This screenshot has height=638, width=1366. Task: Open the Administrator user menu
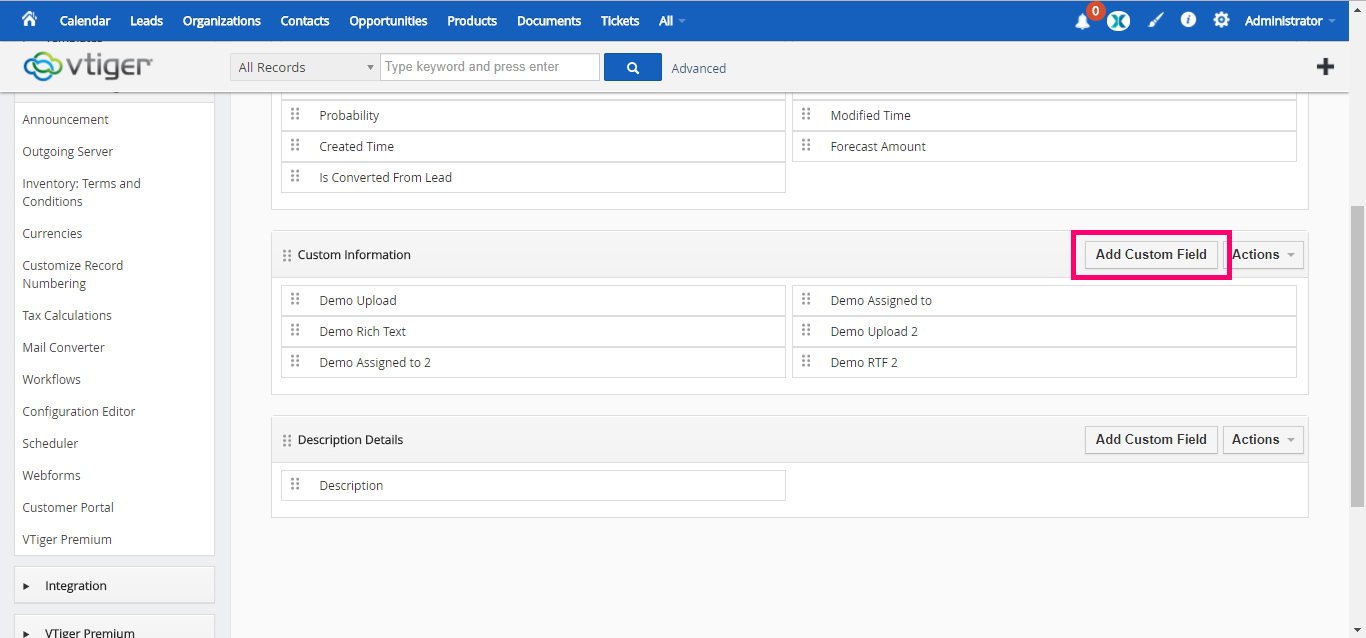[1290, 21]
